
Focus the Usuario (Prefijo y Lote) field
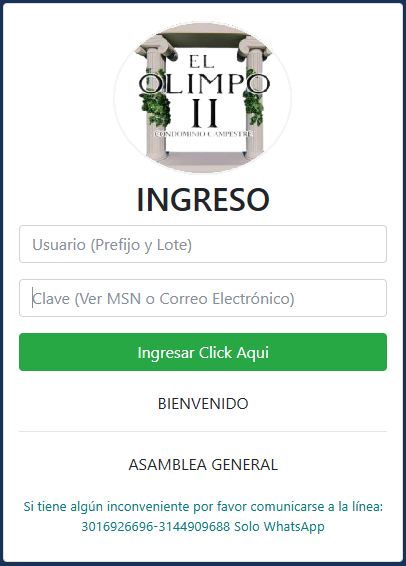click(x=203, y=244)
